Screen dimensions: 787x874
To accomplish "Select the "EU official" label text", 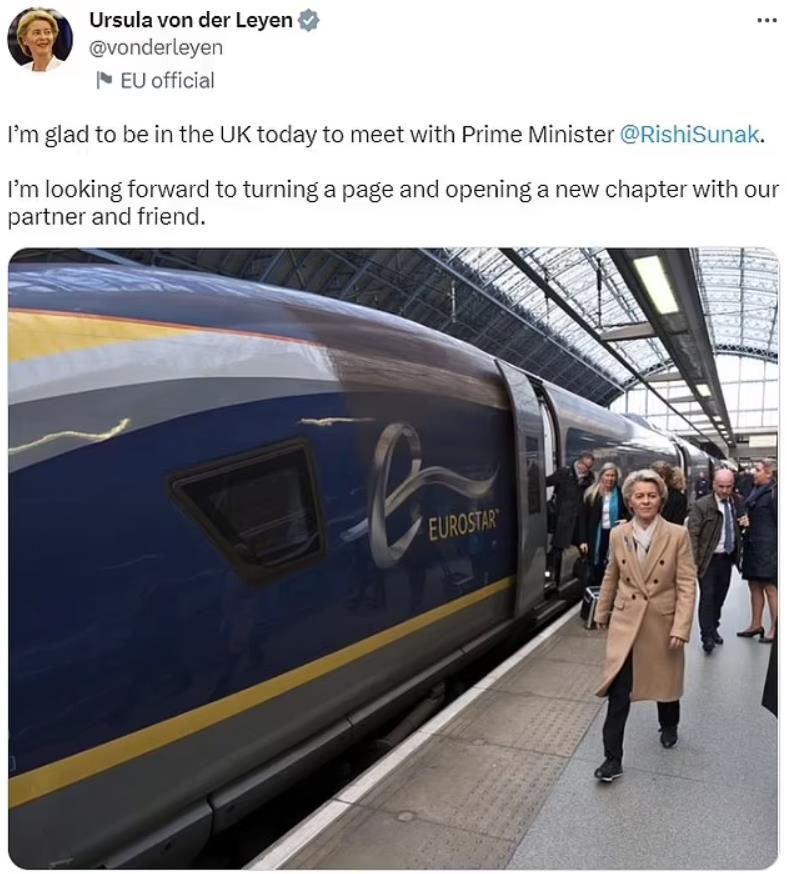I will click(167, 80).
